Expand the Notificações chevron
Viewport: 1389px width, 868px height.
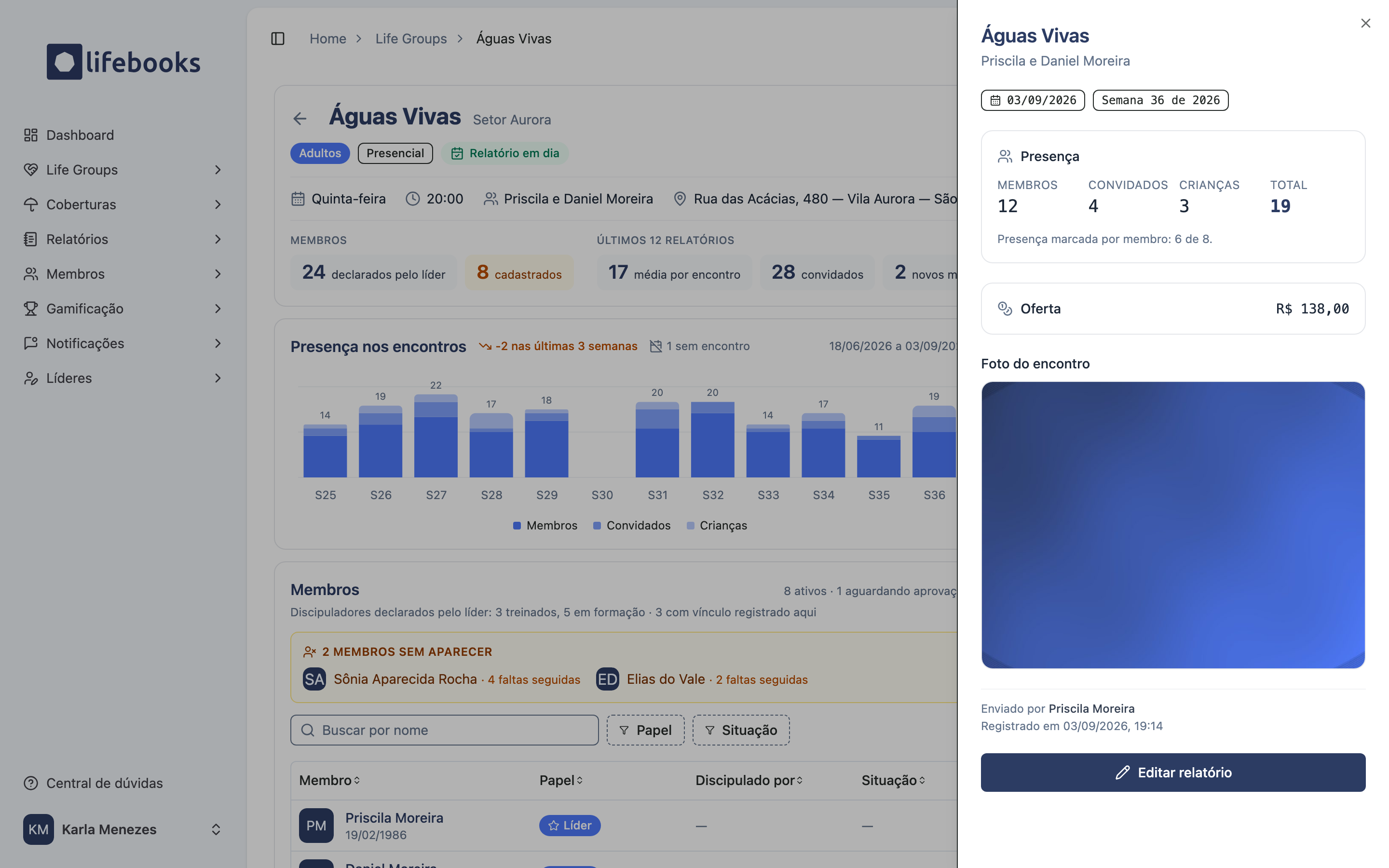click(218, 343)
